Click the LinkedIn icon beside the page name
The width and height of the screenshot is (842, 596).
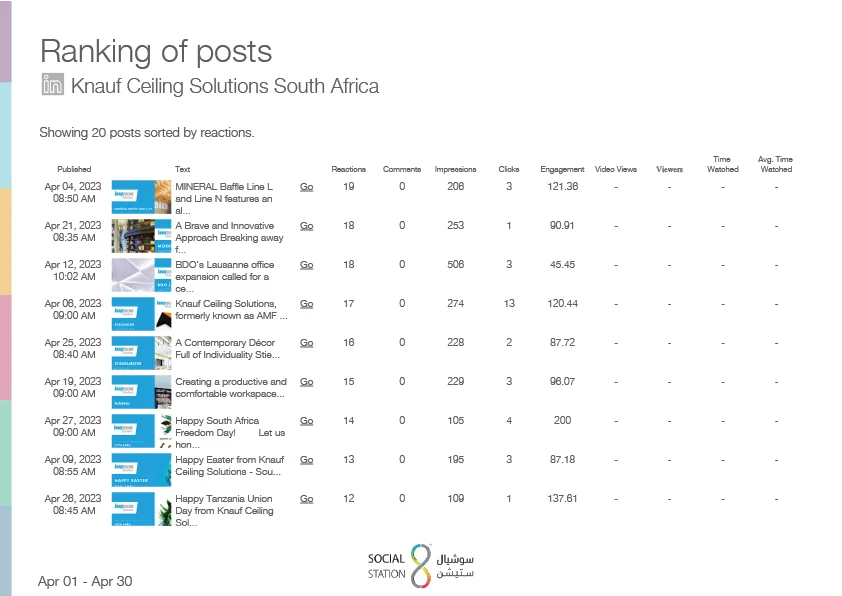52,85
